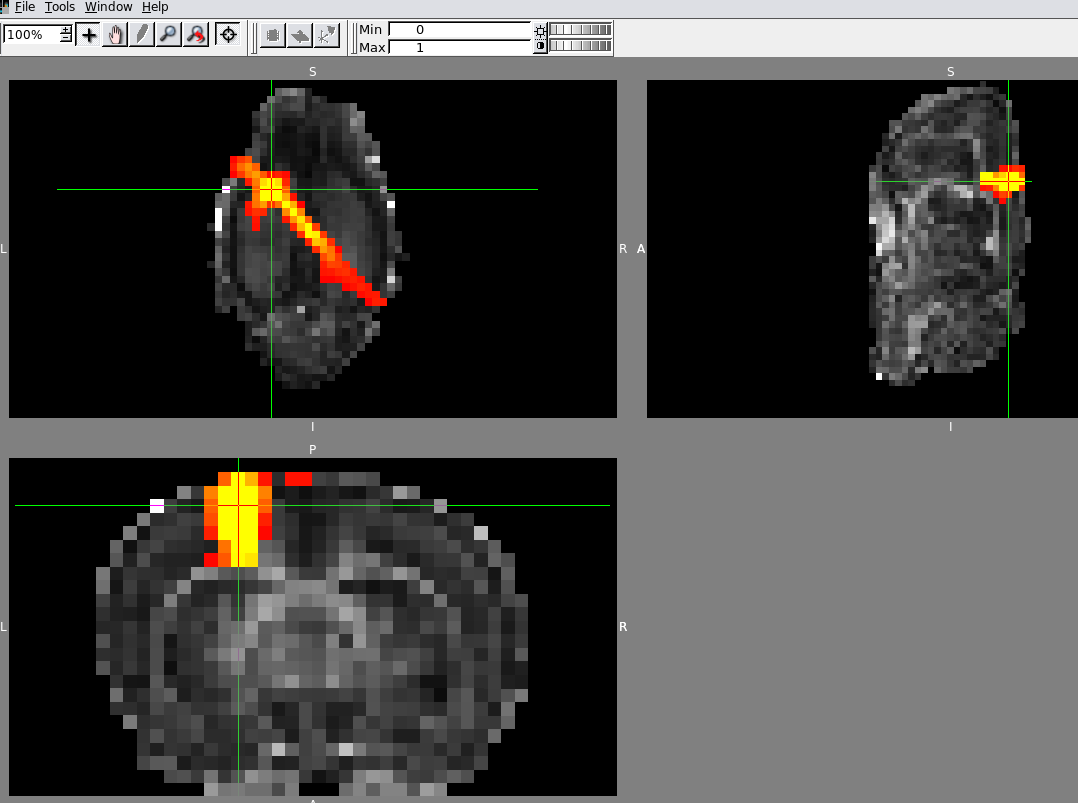Open the Tools menu
1078x803 pixels.
(60, 7)
